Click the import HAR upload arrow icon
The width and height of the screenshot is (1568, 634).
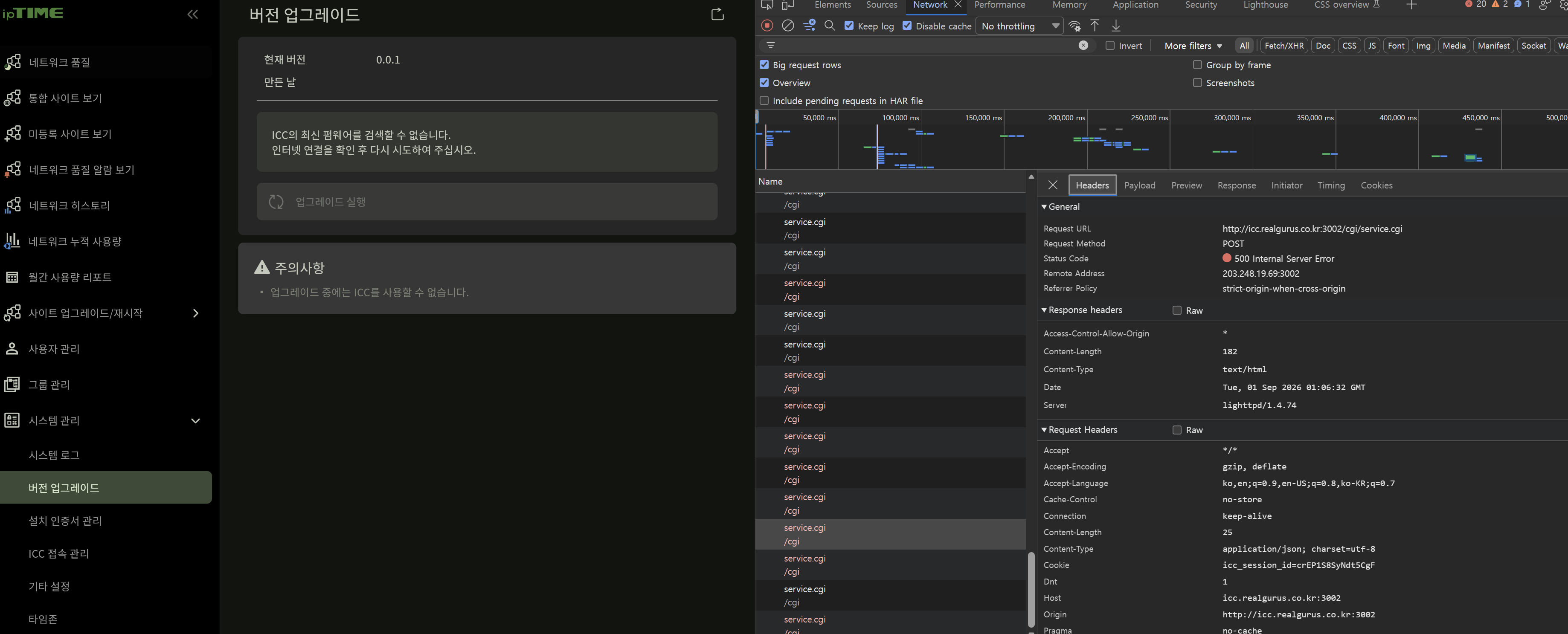(1095, 26)
